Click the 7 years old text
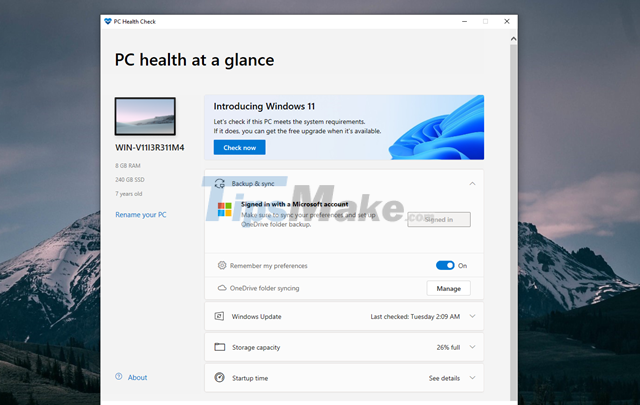Image resolution: width=640 pixels, height=405 pixels. tap(129, 194)
